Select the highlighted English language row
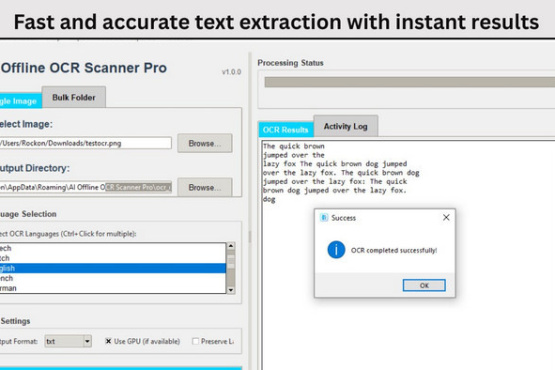Image resolution: width=555 pixels, height=370 pixels. pyautogui.click(x=113, y=268)
